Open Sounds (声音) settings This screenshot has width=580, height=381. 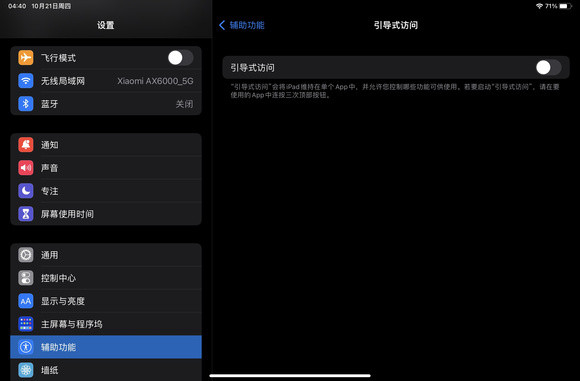coord(106,168)
